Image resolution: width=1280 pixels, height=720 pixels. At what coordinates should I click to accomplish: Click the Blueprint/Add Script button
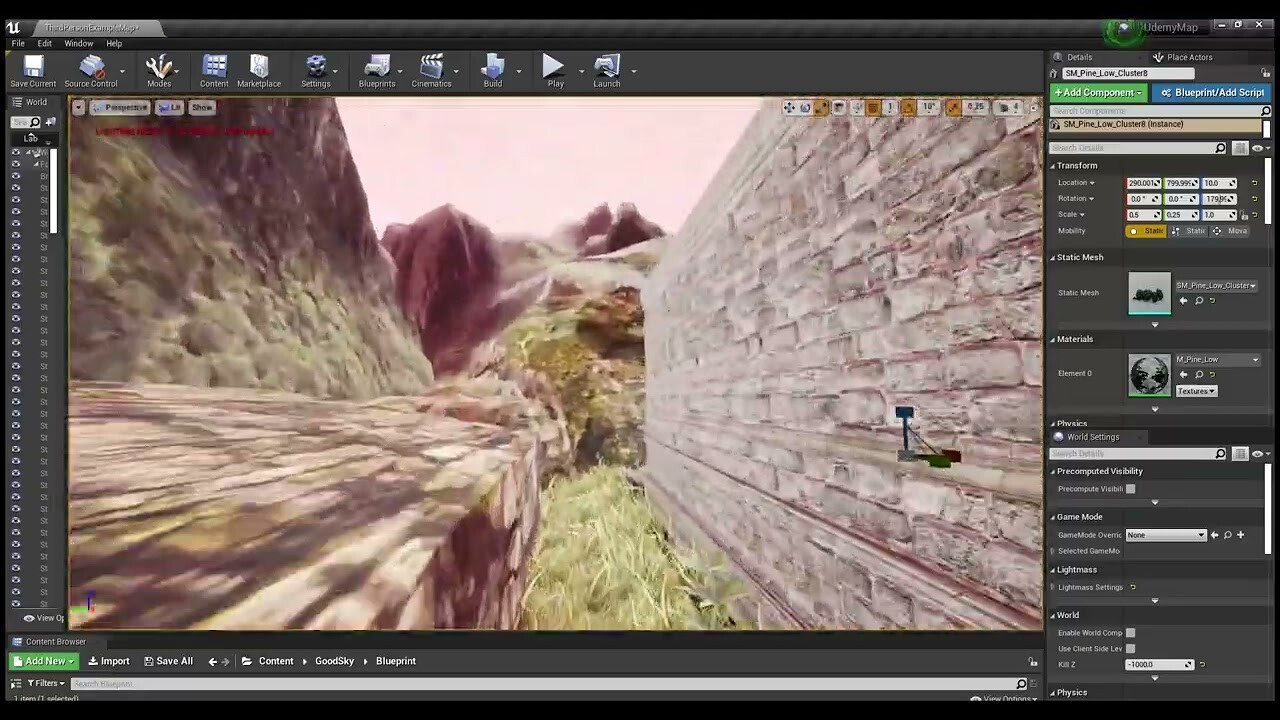click(1214, 92)
